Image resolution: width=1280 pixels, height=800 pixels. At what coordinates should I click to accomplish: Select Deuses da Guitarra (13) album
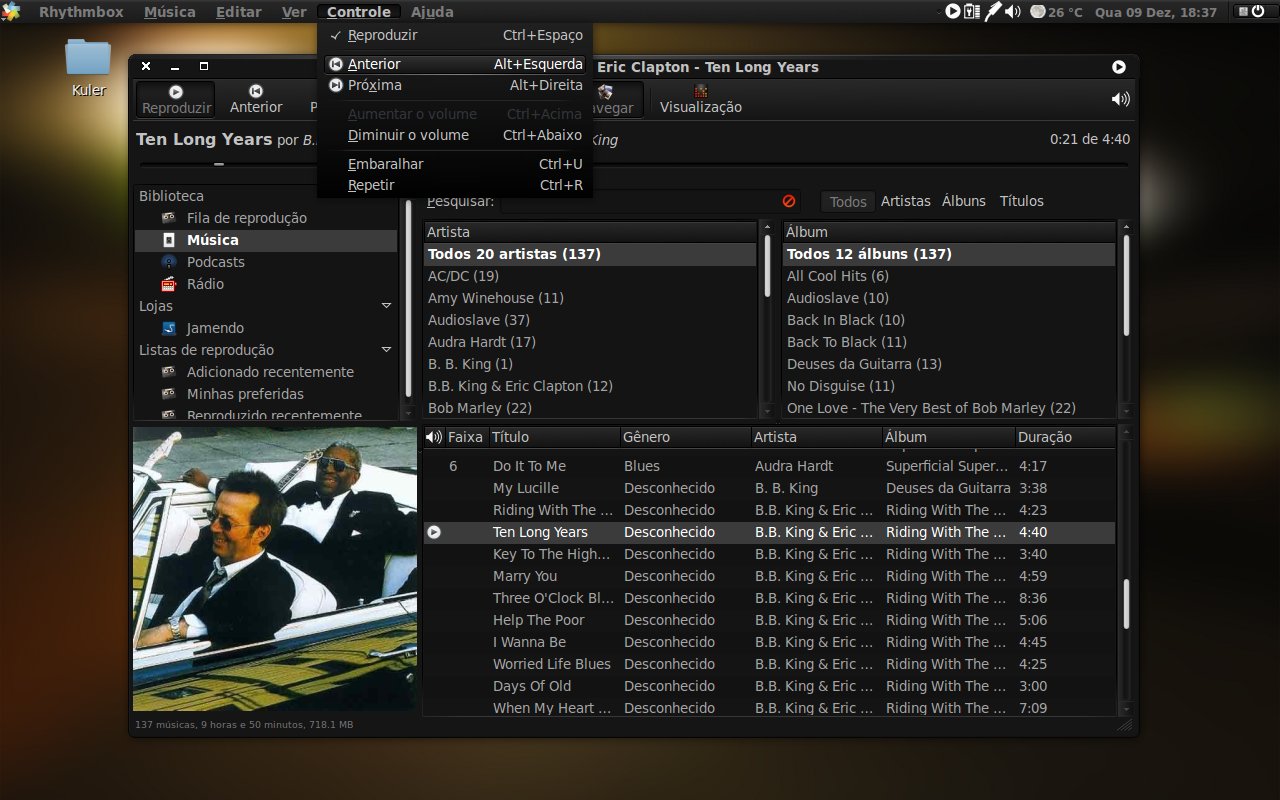[949, 364]
